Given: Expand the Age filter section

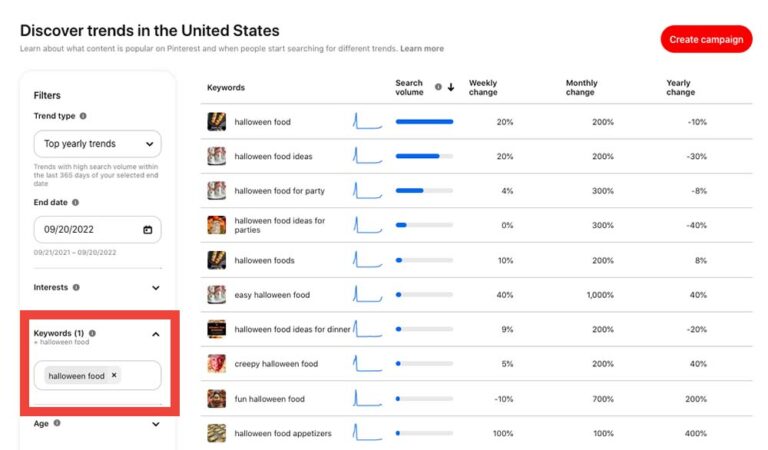Looking at the screenshot, I should (x=156, y=424).
